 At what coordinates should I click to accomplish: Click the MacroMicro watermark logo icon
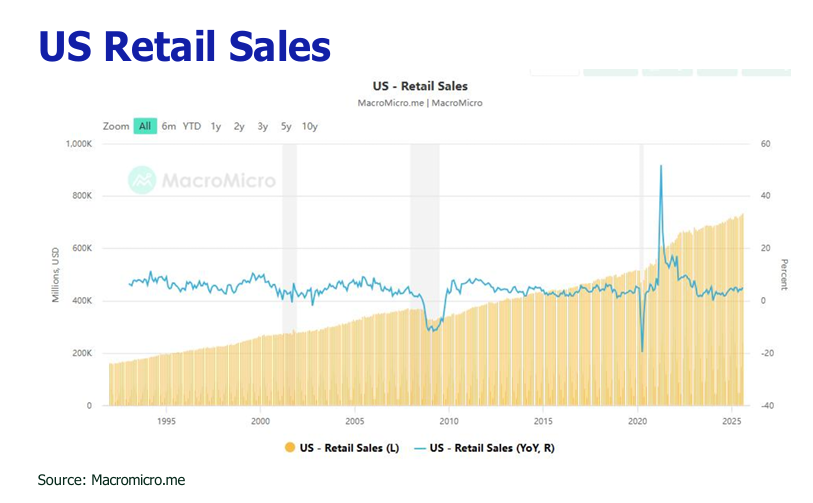click(143, 180)
